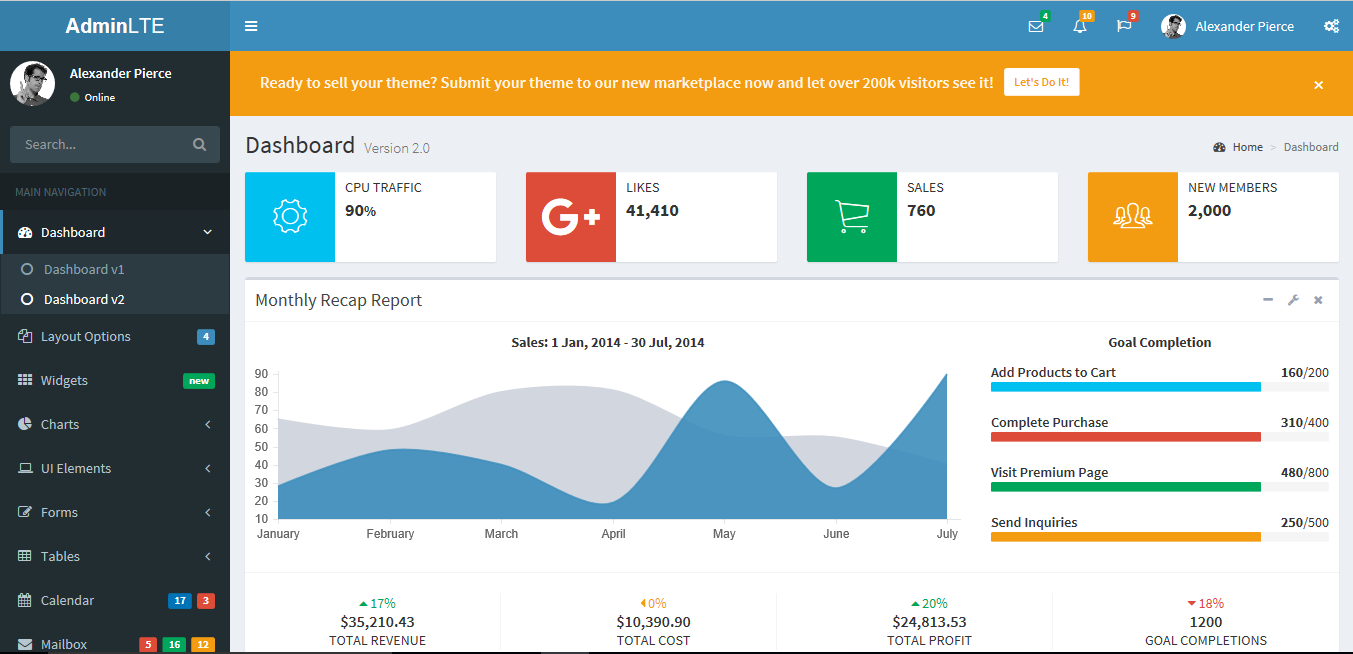Open the Monthly Recap wrench options
Image resolution: width=1353 pixels, height=654 pixels.
1293,300
